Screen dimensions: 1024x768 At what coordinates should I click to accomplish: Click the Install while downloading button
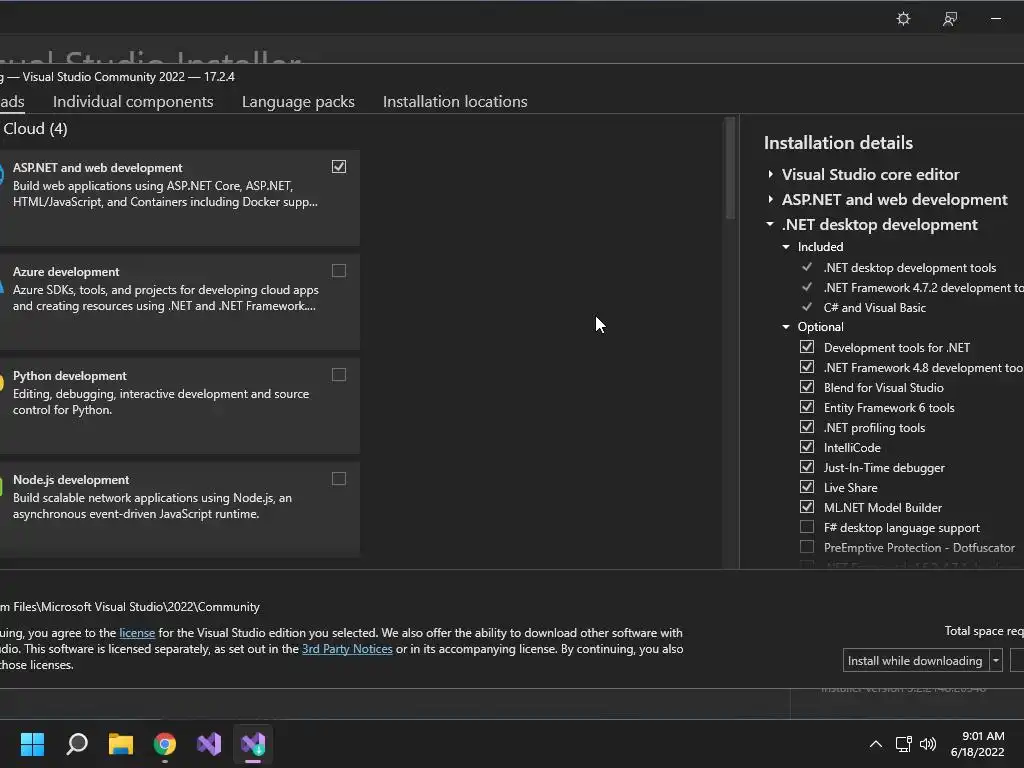point(916,661)
